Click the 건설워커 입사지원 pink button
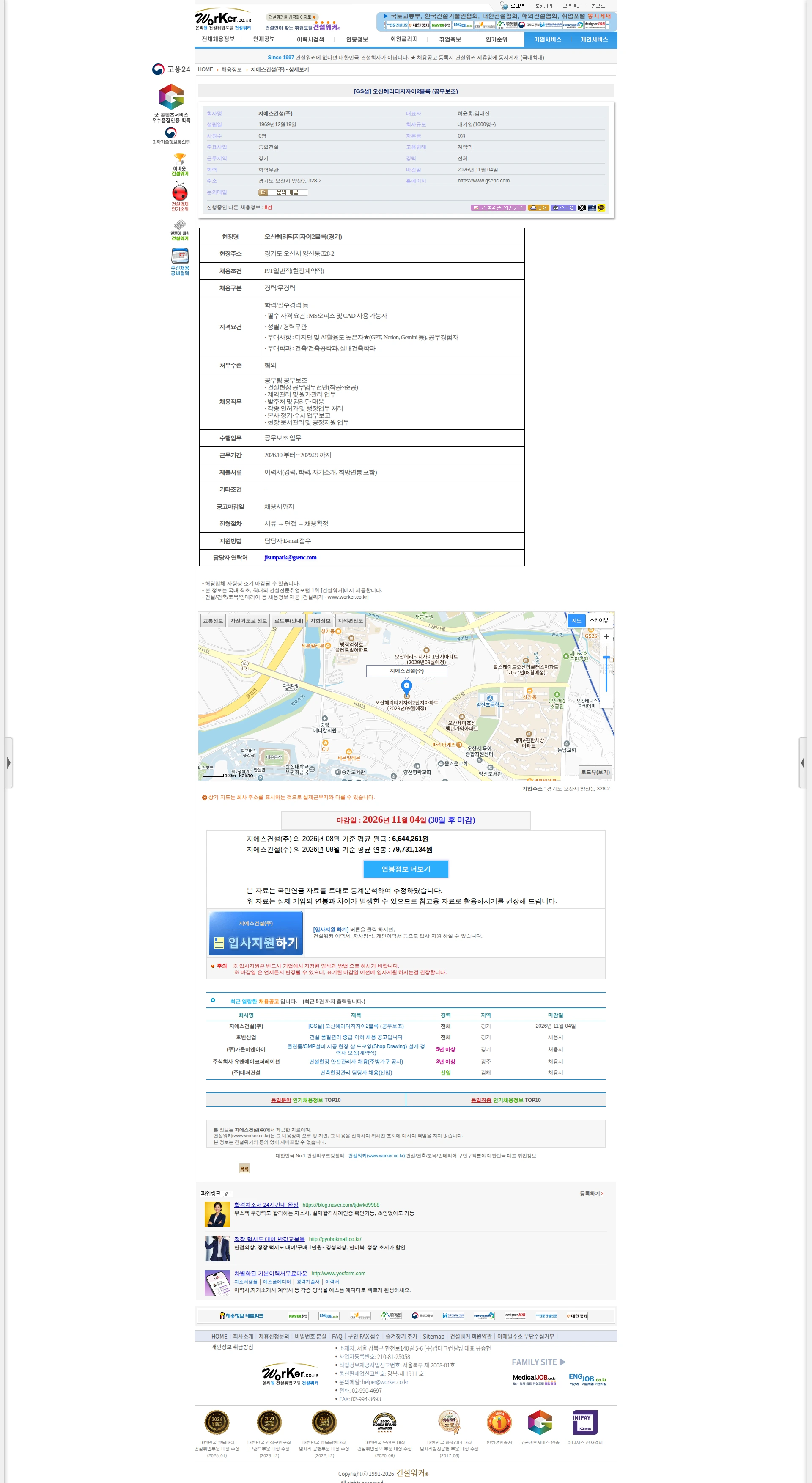812x1483 pixels. click(498, 208)
